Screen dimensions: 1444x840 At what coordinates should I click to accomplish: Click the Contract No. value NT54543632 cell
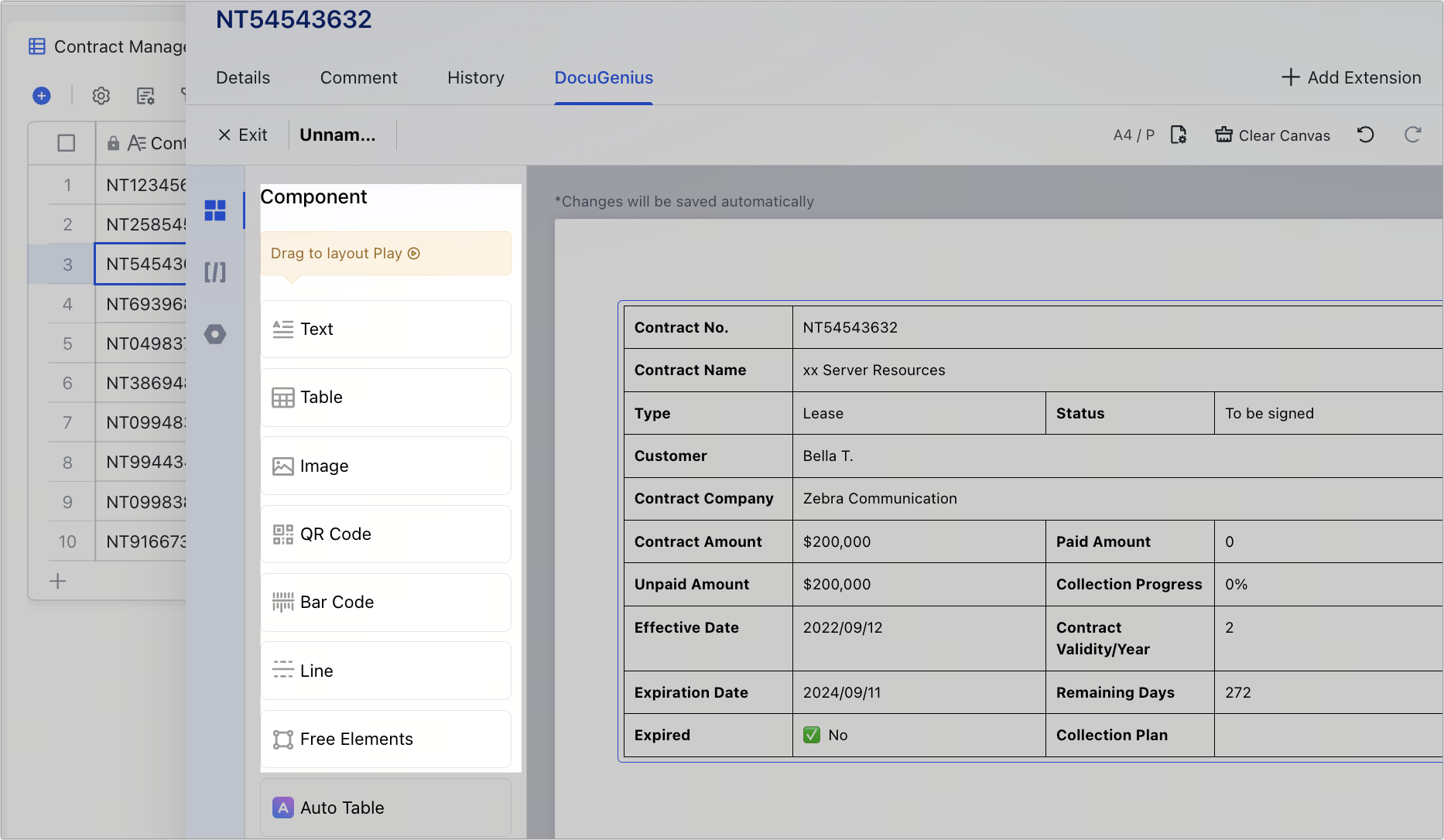pyautogui.click(x=1117, y=327)
